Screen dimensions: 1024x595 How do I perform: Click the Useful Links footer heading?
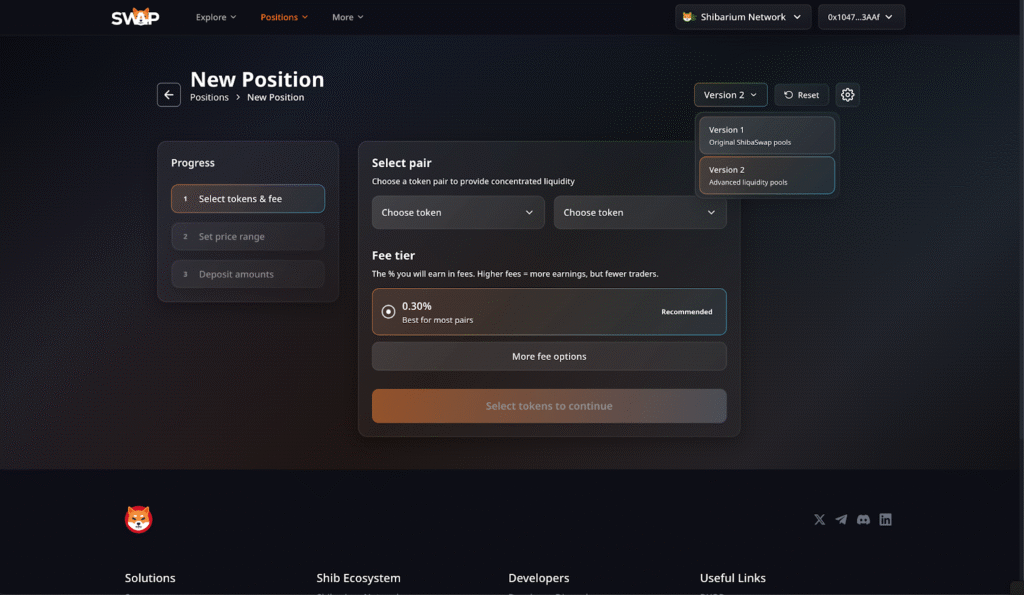pos(733,578)
